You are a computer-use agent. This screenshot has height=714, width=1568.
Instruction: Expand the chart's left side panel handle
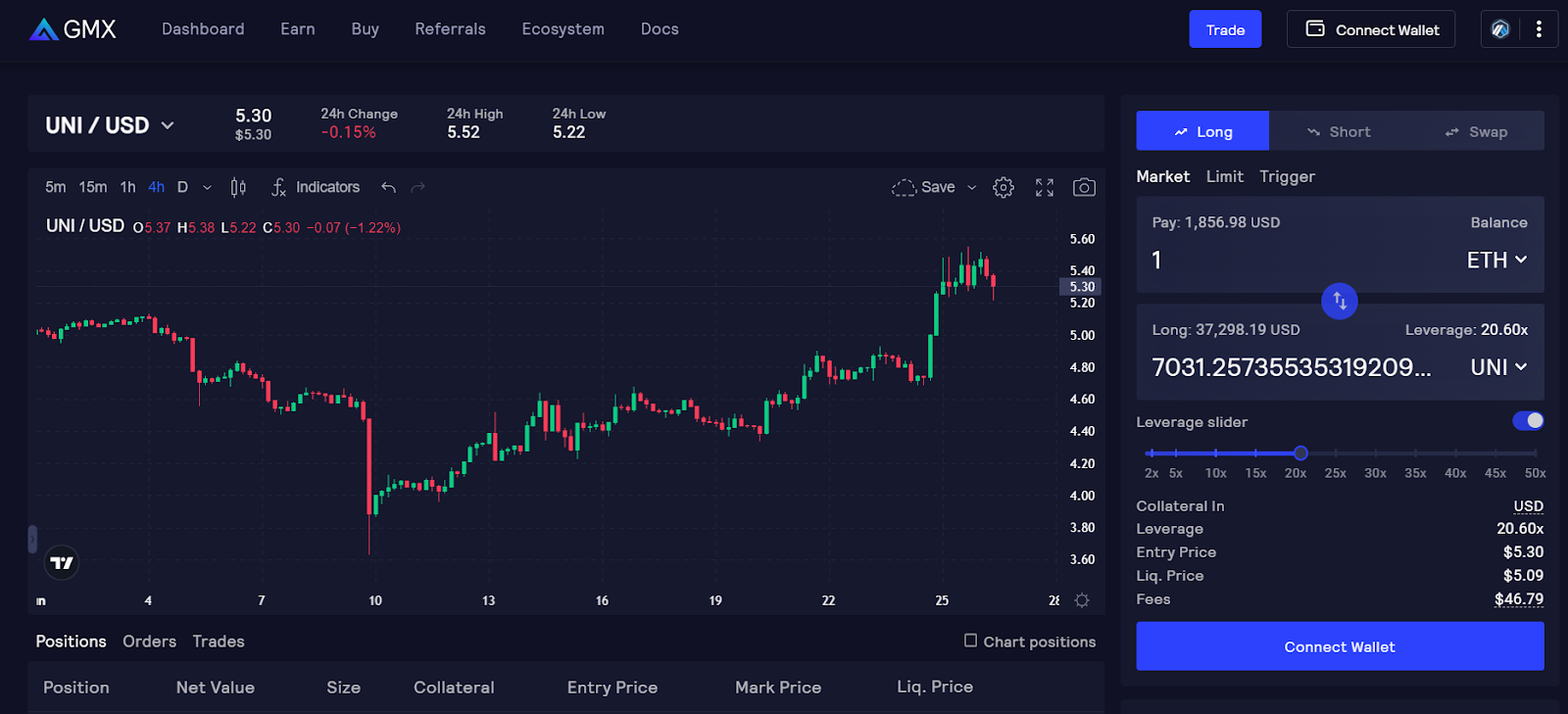coord(32,539)
